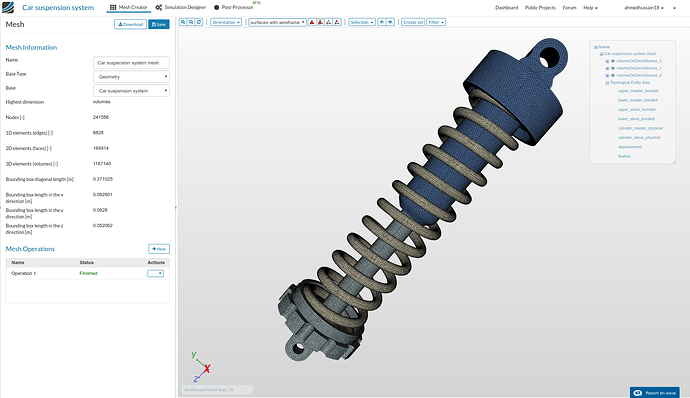
Task: Click the show all eye icon in toolbar
Action: coord(390,22)
